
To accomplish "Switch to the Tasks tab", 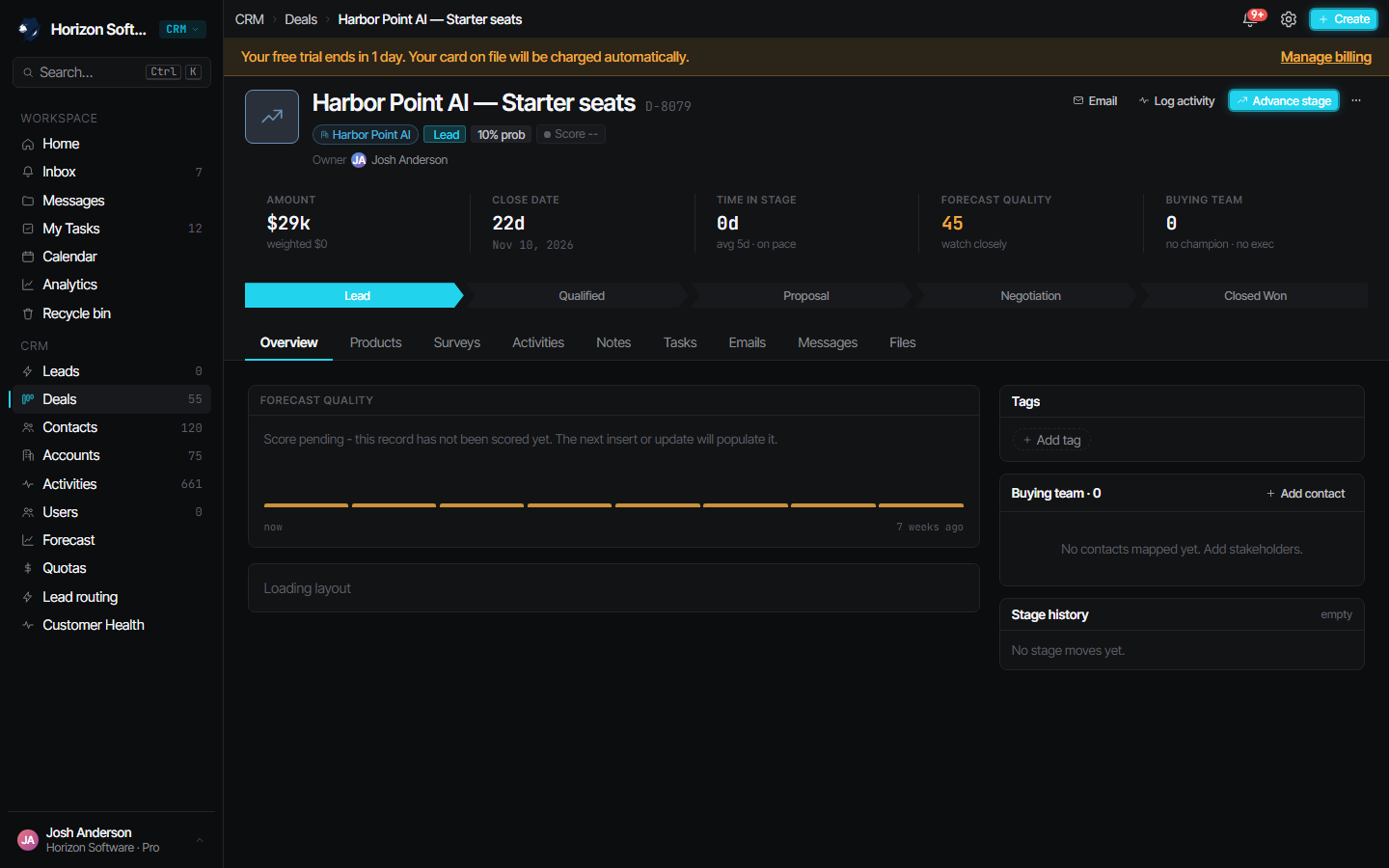I will point(680,342).
